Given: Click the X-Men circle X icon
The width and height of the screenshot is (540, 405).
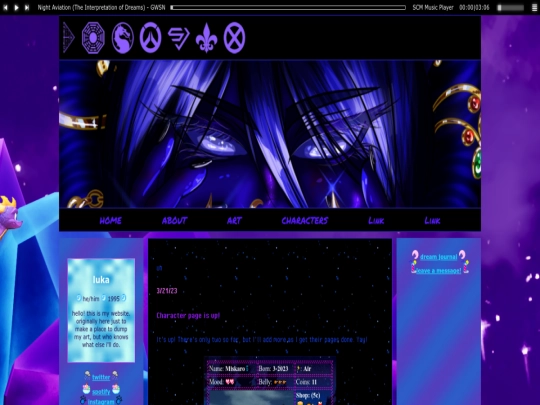Looking at the screenshot, I should click(234, 38).
